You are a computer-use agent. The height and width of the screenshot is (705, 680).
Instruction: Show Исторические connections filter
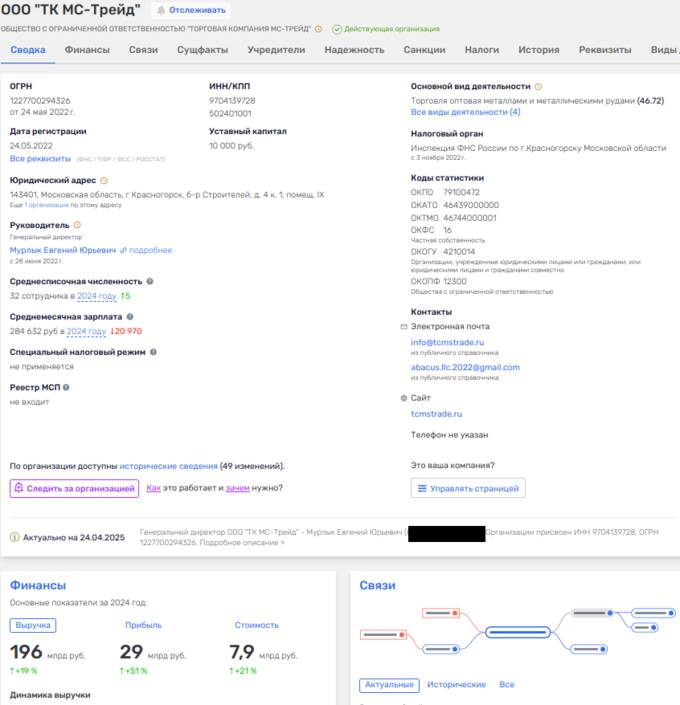tap(456, 684)
